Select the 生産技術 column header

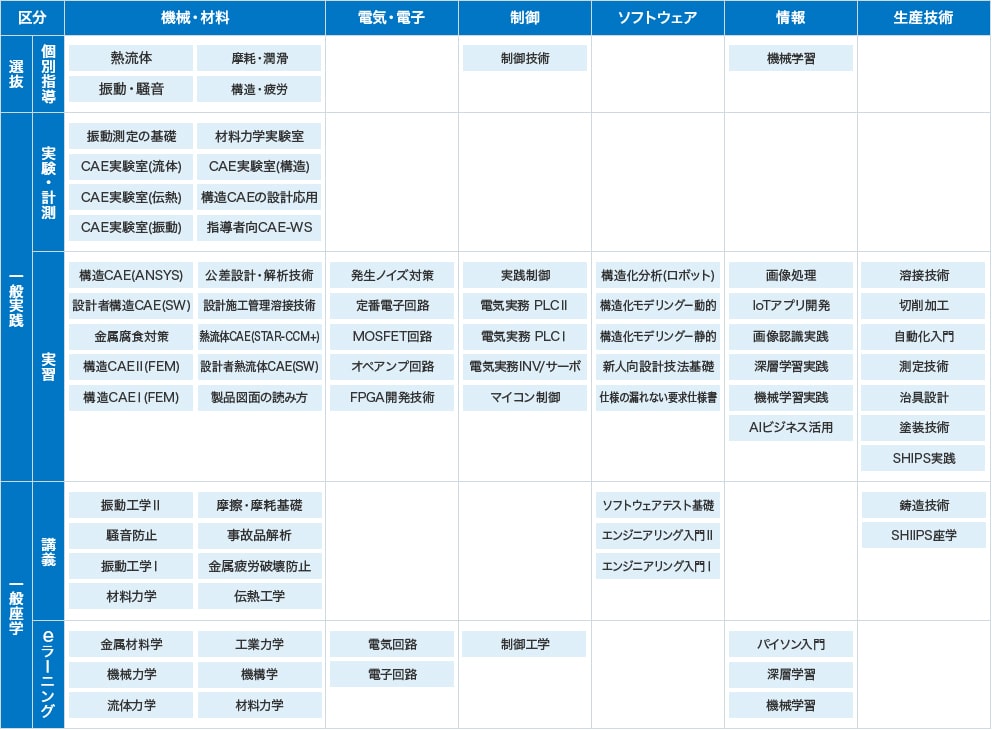(923, 18)
